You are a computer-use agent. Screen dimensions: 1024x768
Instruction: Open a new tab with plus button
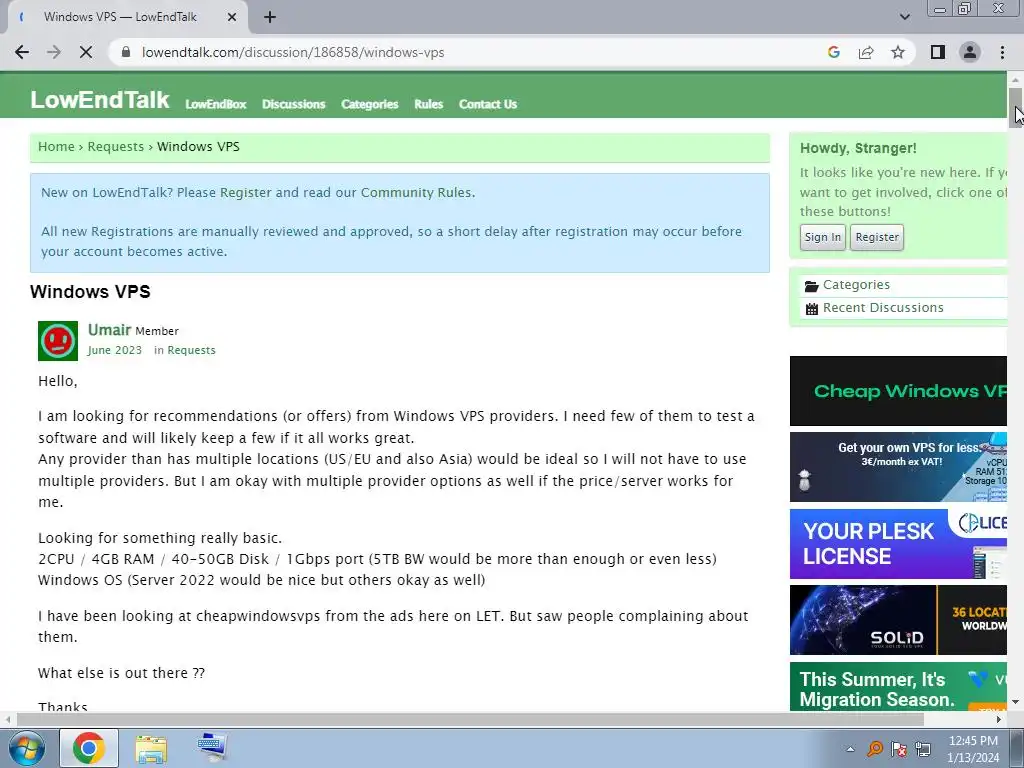(270, 17)
